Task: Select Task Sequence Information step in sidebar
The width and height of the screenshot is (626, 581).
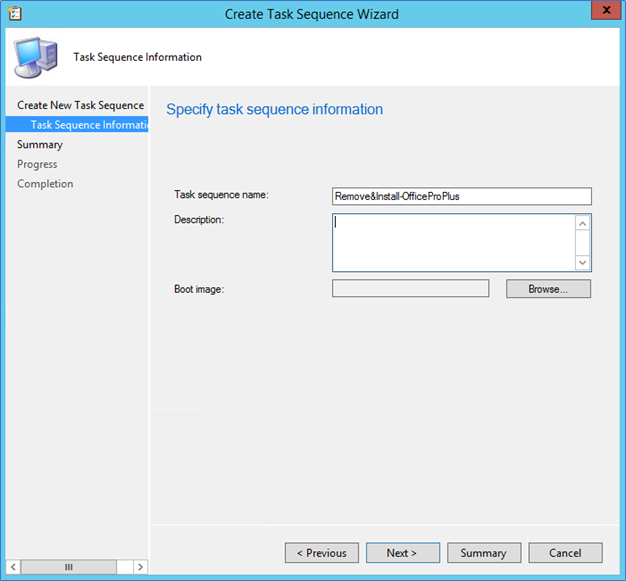Action: (x=77, y=125)
